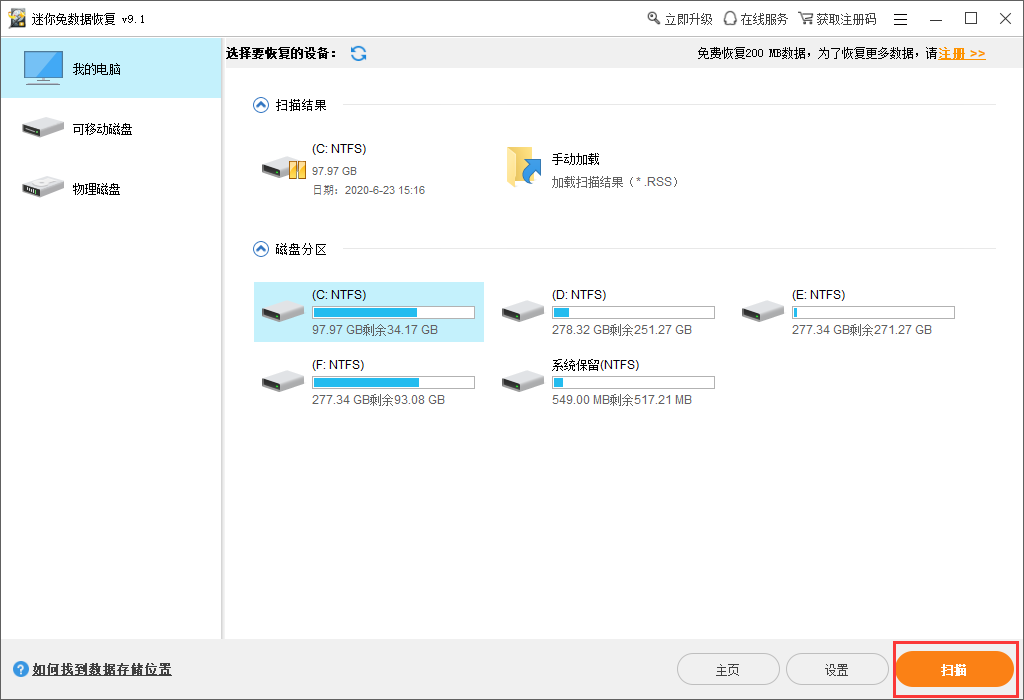Click the 设置 button
Screen dimensions: 1024x700
pos(837,669)
